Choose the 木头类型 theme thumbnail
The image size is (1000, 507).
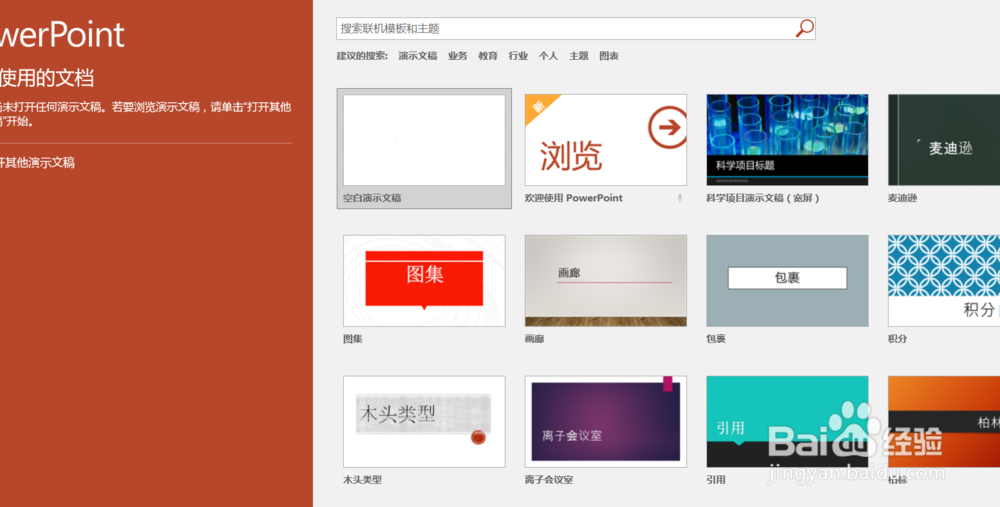[424, 422]
